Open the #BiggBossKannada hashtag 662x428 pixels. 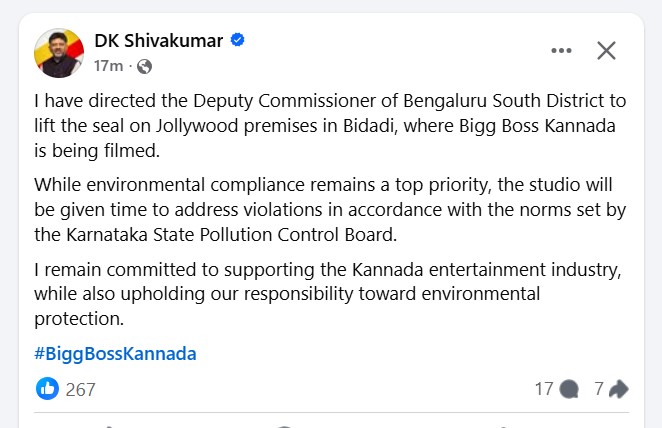pyautogui.click(x=115, y=354)
